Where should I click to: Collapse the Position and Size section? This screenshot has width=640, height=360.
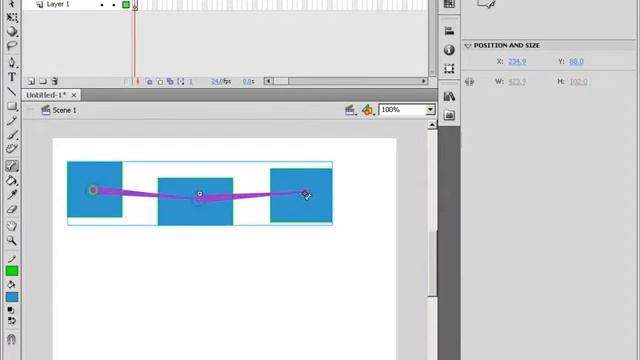pos(468,46)
